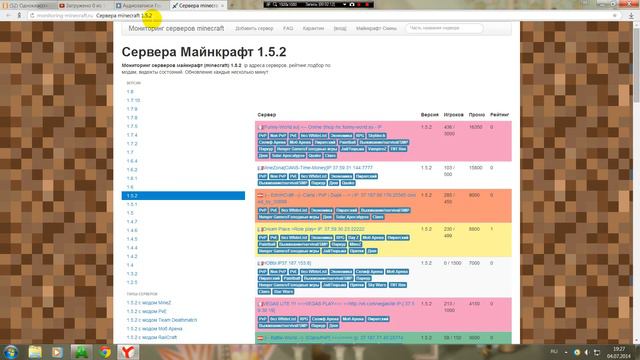The width and height of the screenshot is (640, 360).
Task: Focus the server name search field
Action: (444, 28)
